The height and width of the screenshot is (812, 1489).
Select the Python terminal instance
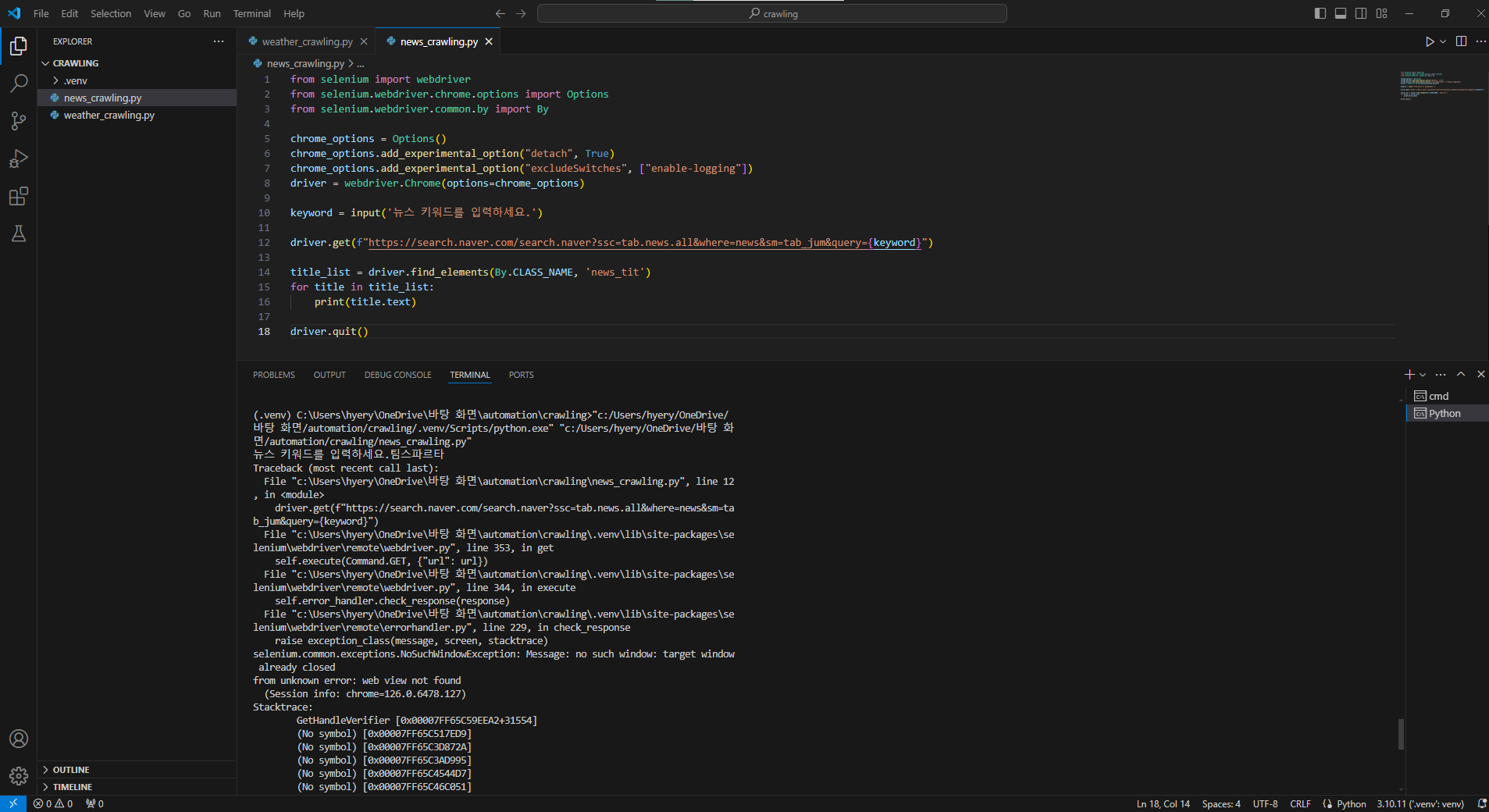coord(1448,413)
